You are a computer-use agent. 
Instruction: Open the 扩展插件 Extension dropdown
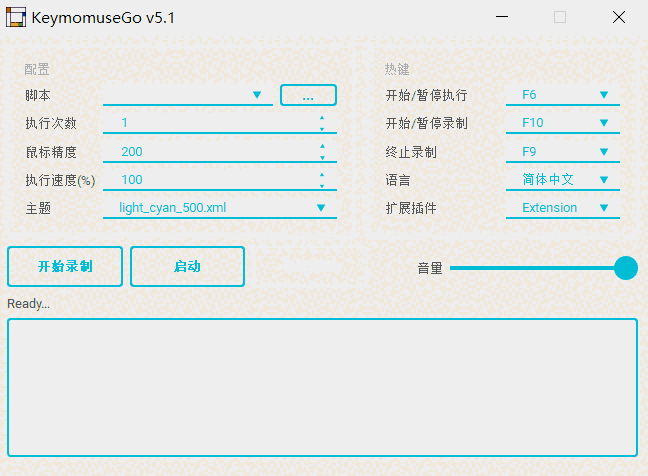563,208
